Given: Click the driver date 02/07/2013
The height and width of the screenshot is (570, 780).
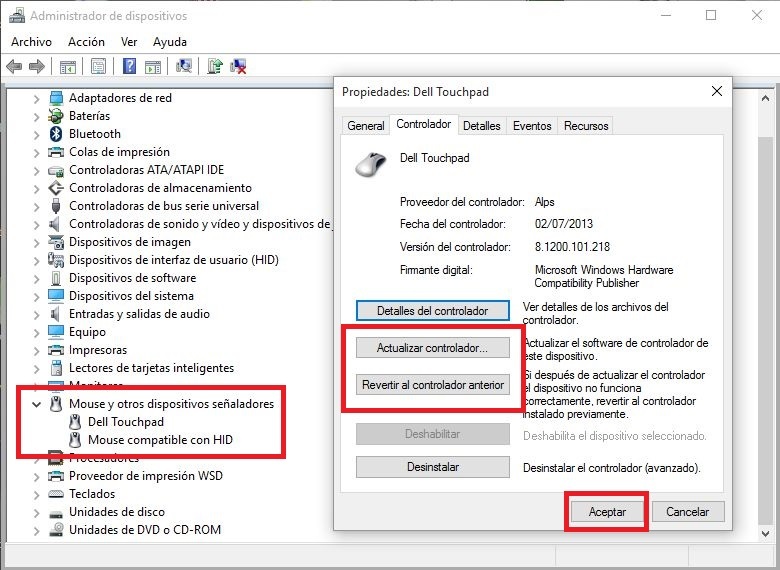Looking at the screenshot, I should pyautogui.click(x=564, y=224).
